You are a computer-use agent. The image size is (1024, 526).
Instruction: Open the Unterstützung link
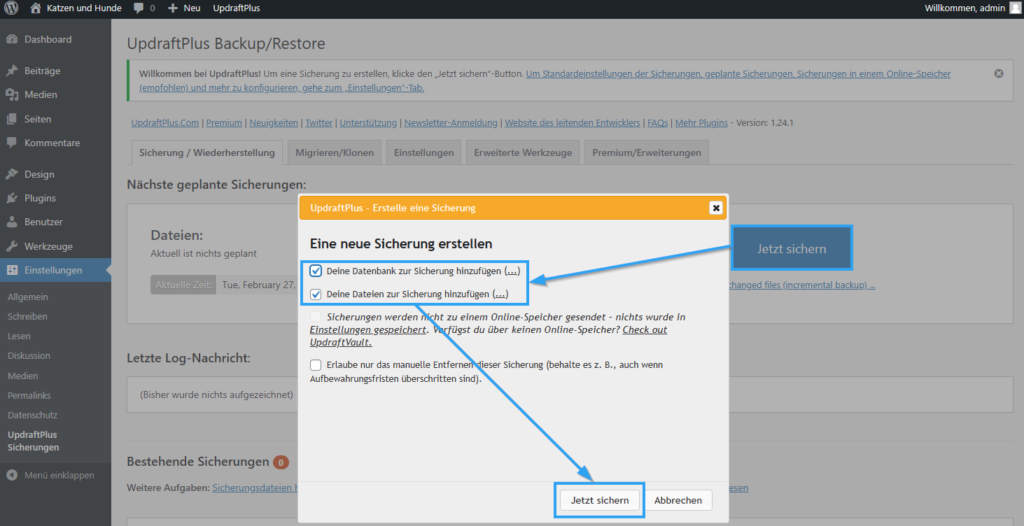point(368,122)
